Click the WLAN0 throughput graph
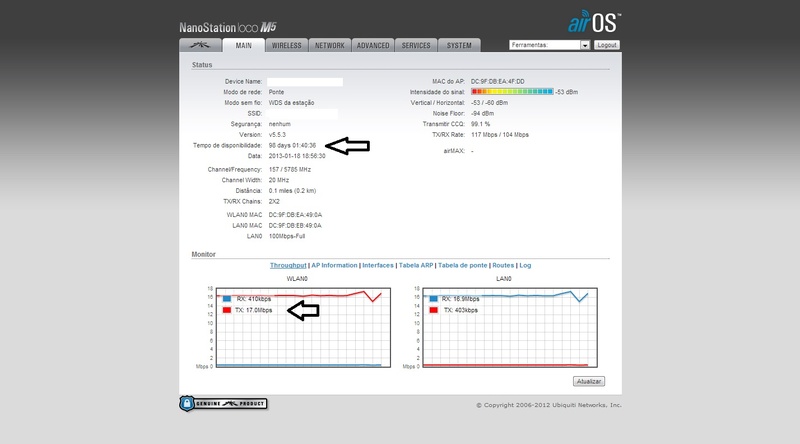Image resolution: width=800 pixels, height=444 pixels. click(x=303, y=328)
